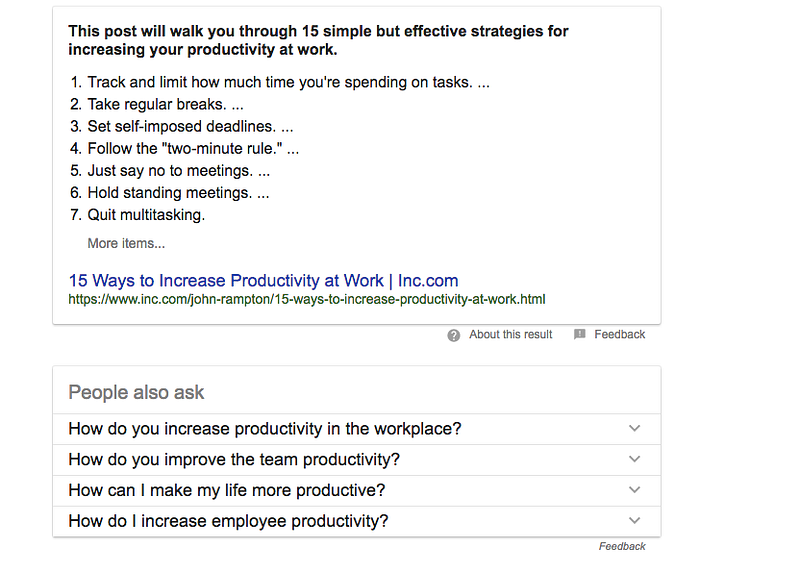This screenshot has height=570, width=800.
Task: Expand chevron for 'increase employee productivity'
Action: click(x=634, y=521)
